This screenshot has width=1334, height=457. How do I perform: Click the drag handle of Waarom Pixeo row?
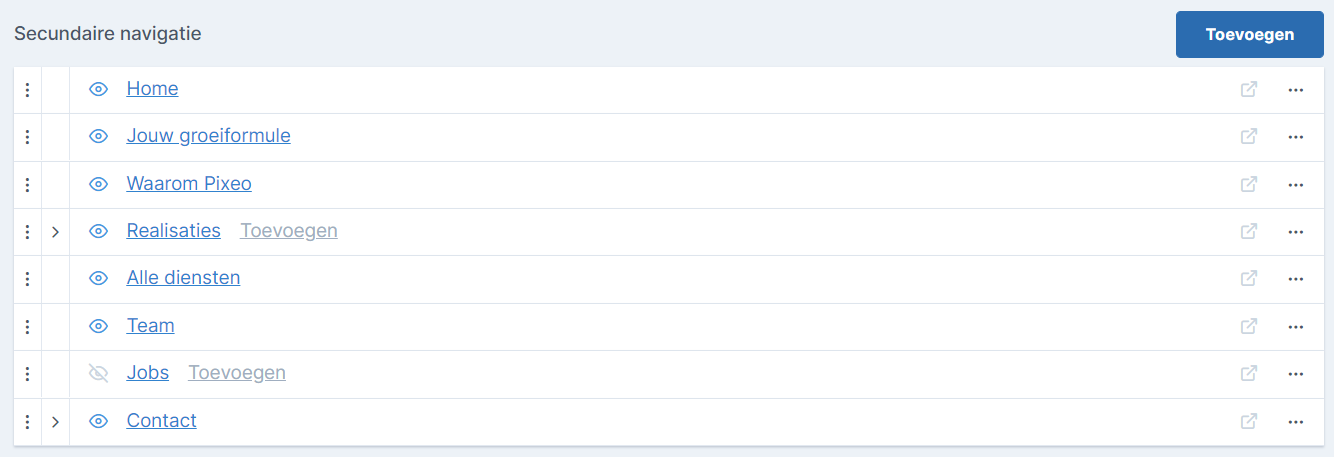click(27, 184)
